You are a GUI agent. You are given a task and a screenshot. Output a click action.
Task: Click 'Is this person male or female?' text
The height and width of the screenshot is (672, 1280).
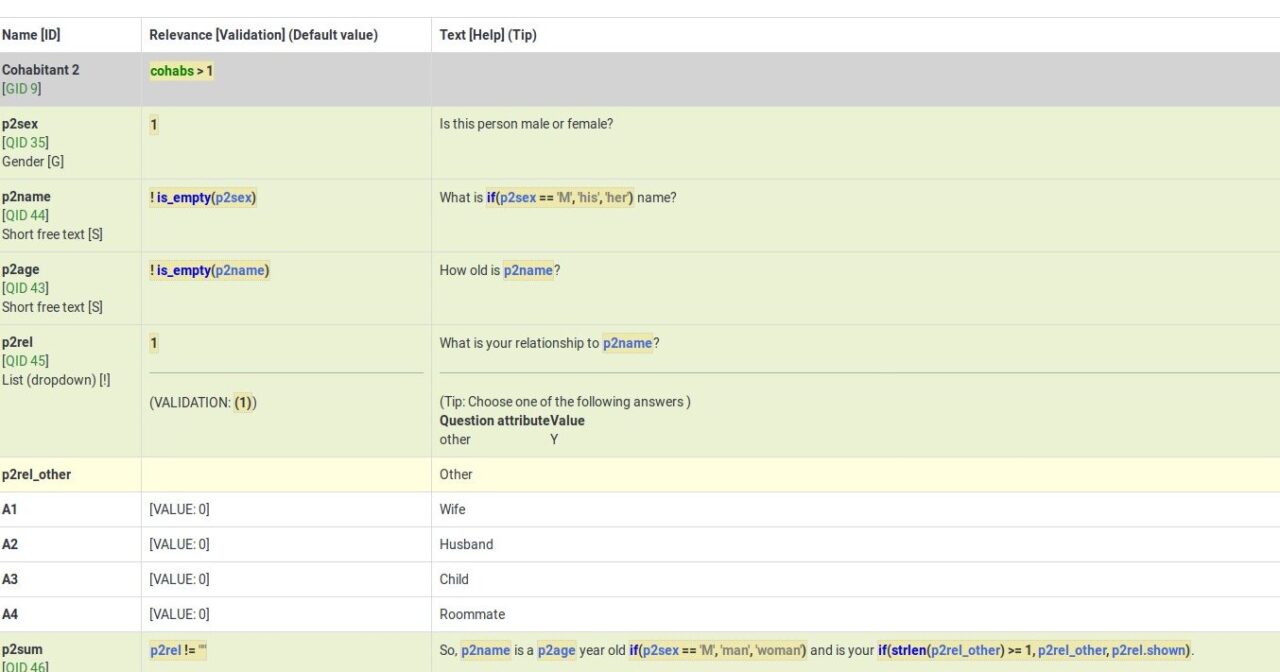[526, 124]
